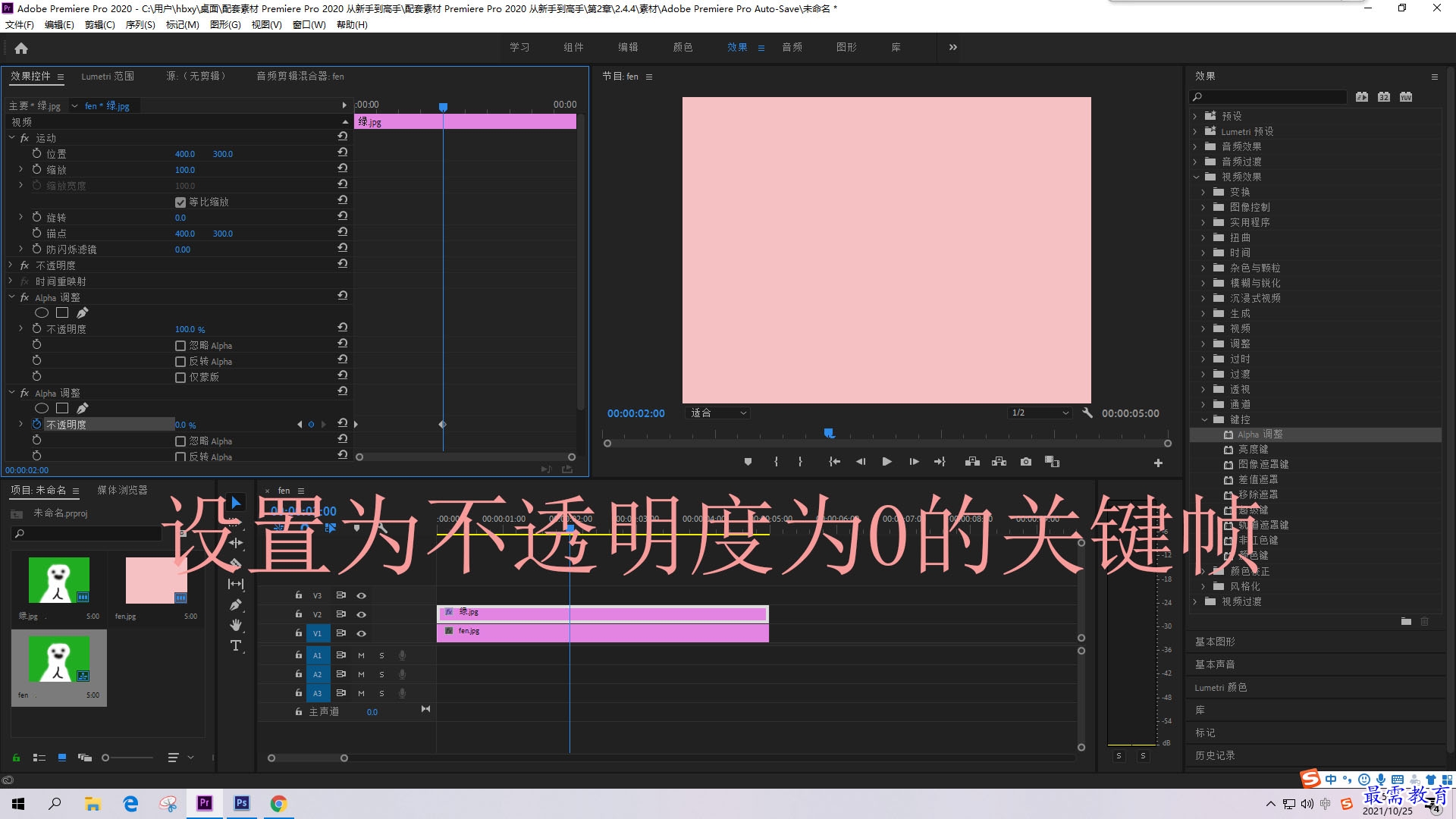Enable 忽略 Alpha in second Alpha 调整

click(180, 441)
